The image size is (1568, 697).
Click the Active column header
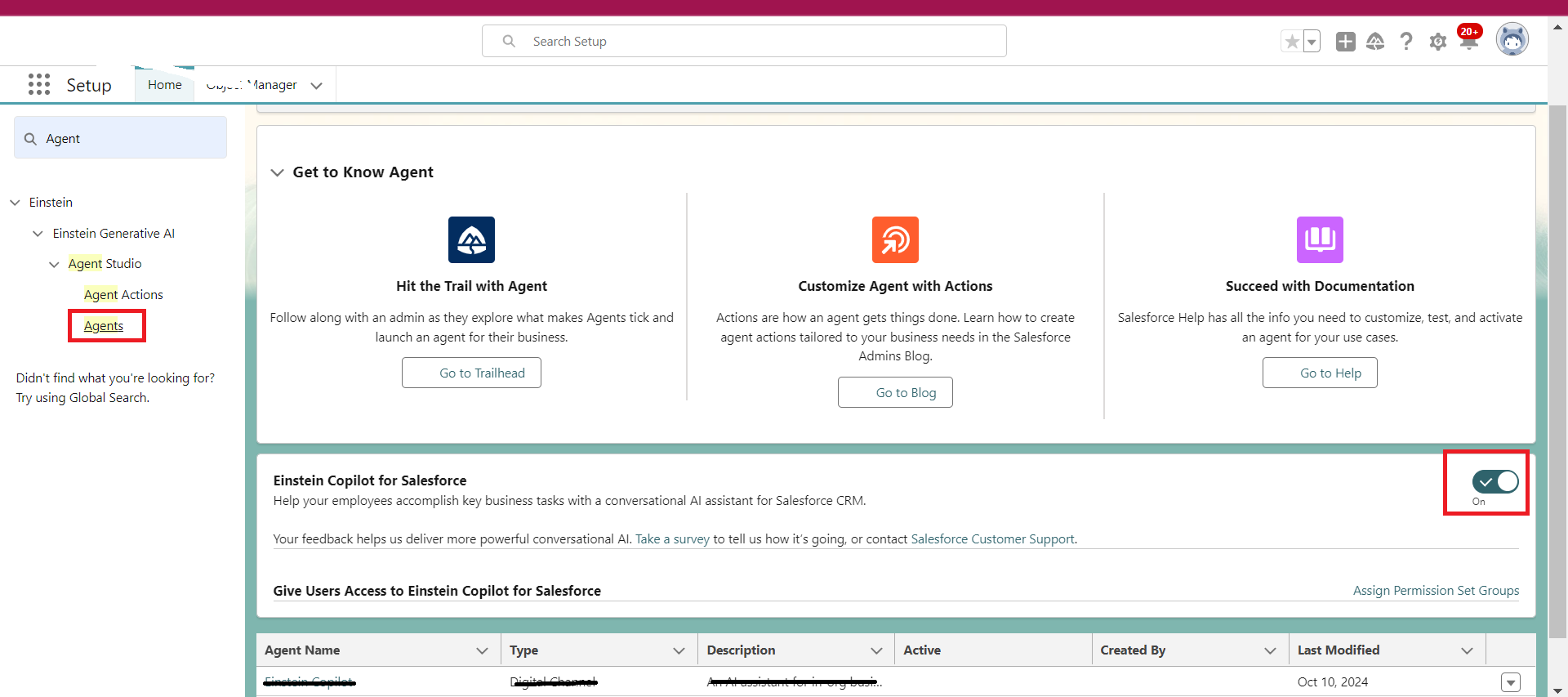tap(993, 650)
